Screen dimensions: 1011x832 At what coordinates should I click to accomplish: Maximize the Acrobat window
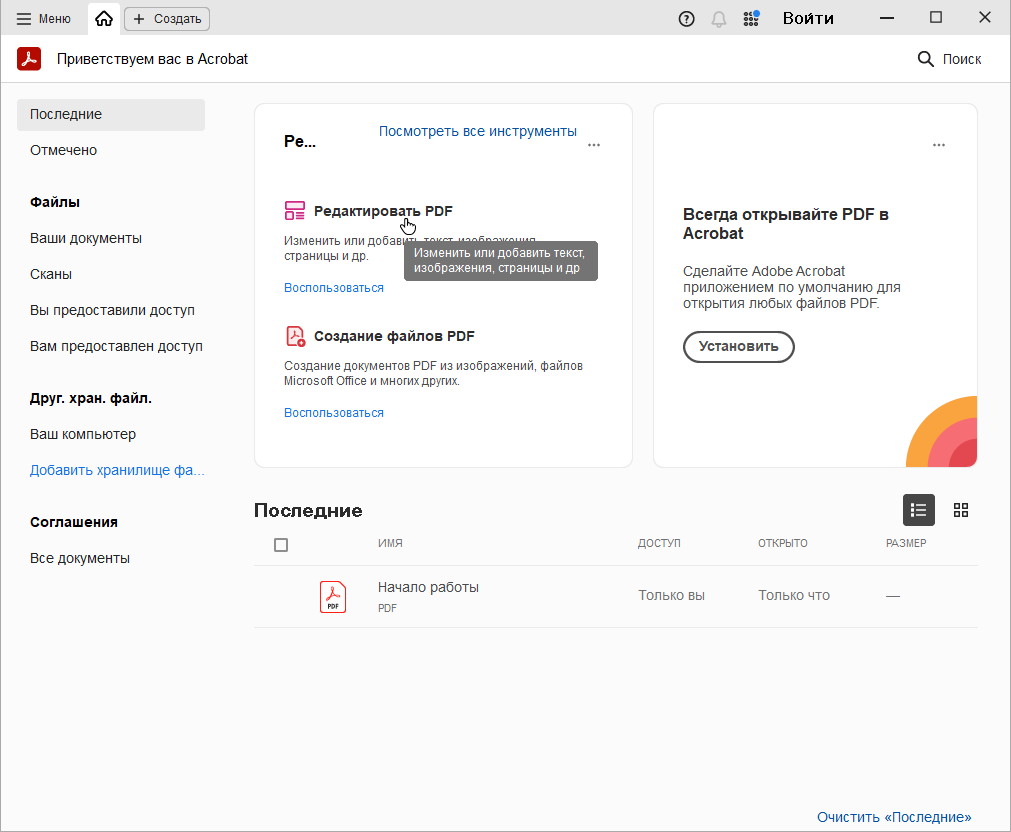[936, 18]
